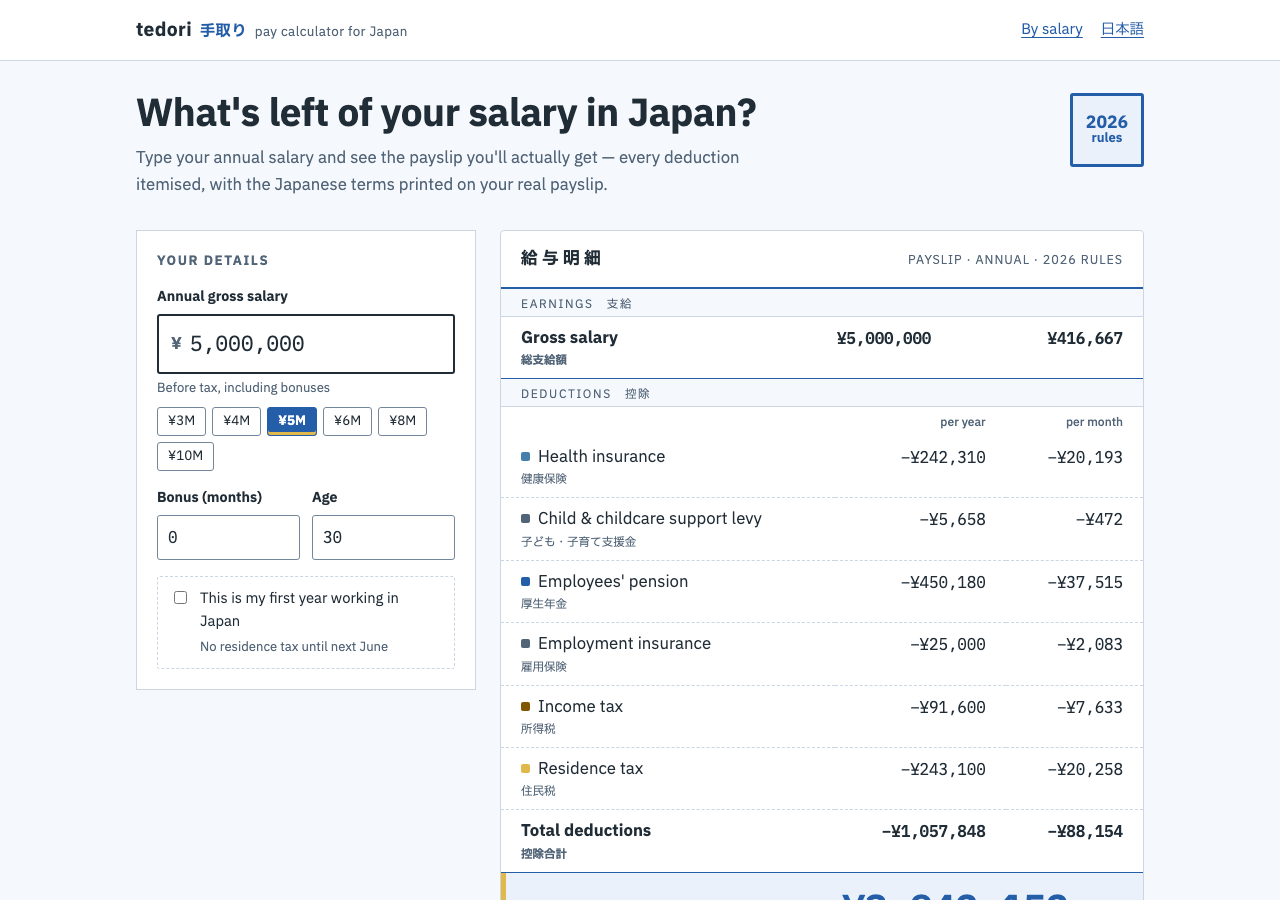Select the ¥3M salary preset
This screenshot has width=1280, height=900.
point(182,421)
